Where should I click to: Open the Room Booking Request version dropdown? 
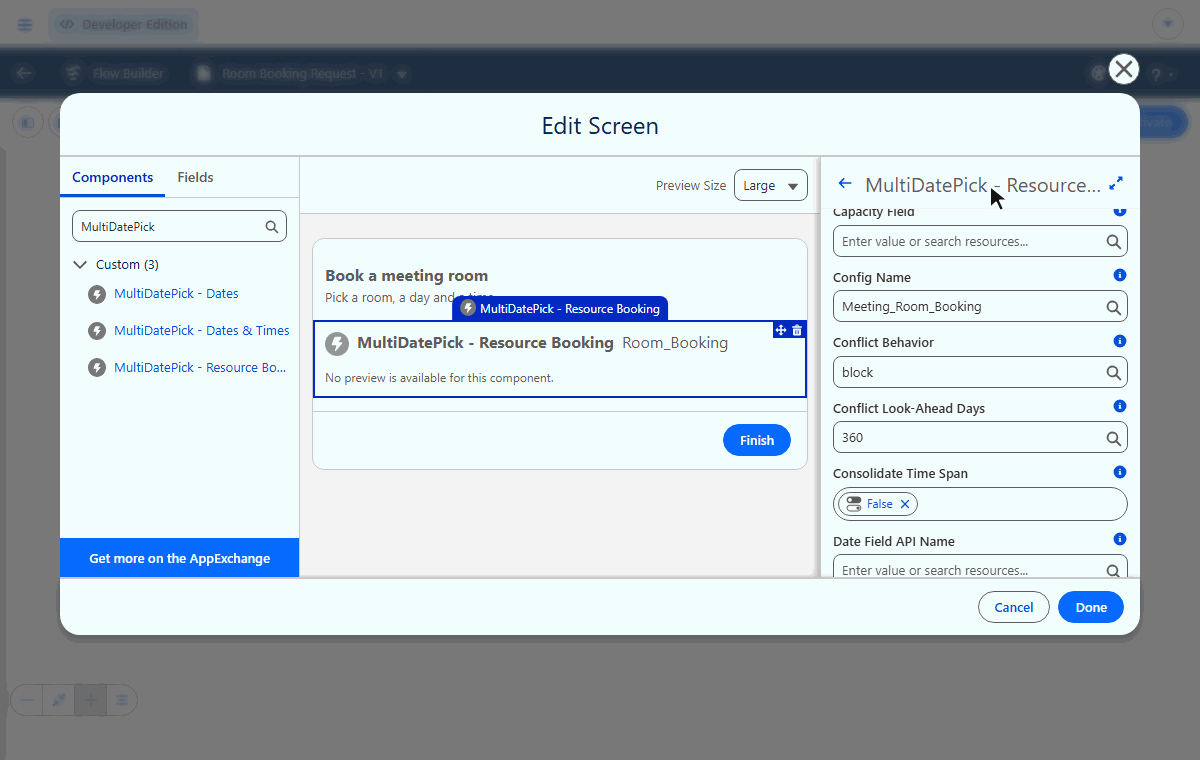(x=402, y=74)
